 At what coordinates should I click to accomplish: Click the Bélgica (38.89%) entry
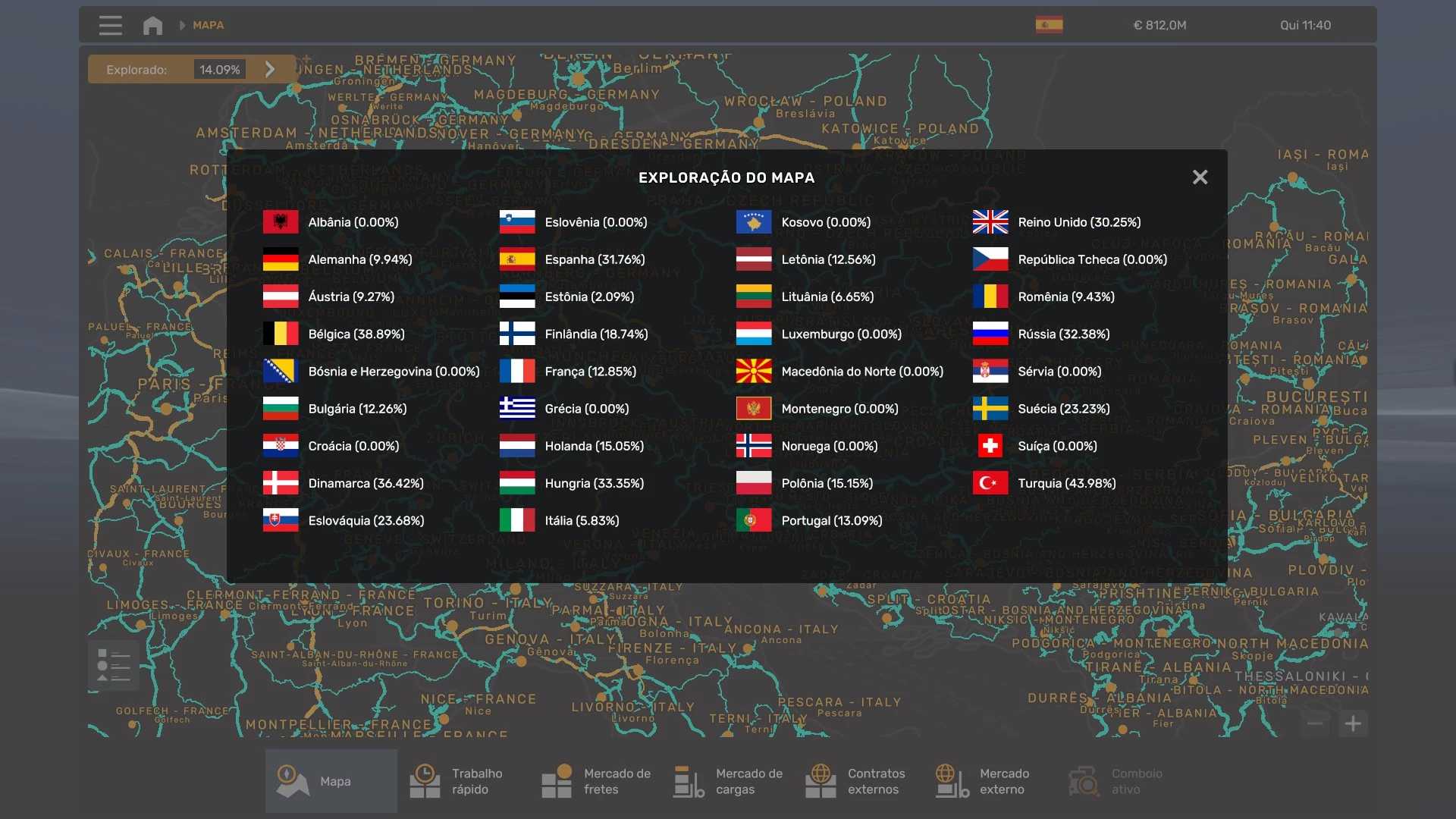(x=356, y=334)
